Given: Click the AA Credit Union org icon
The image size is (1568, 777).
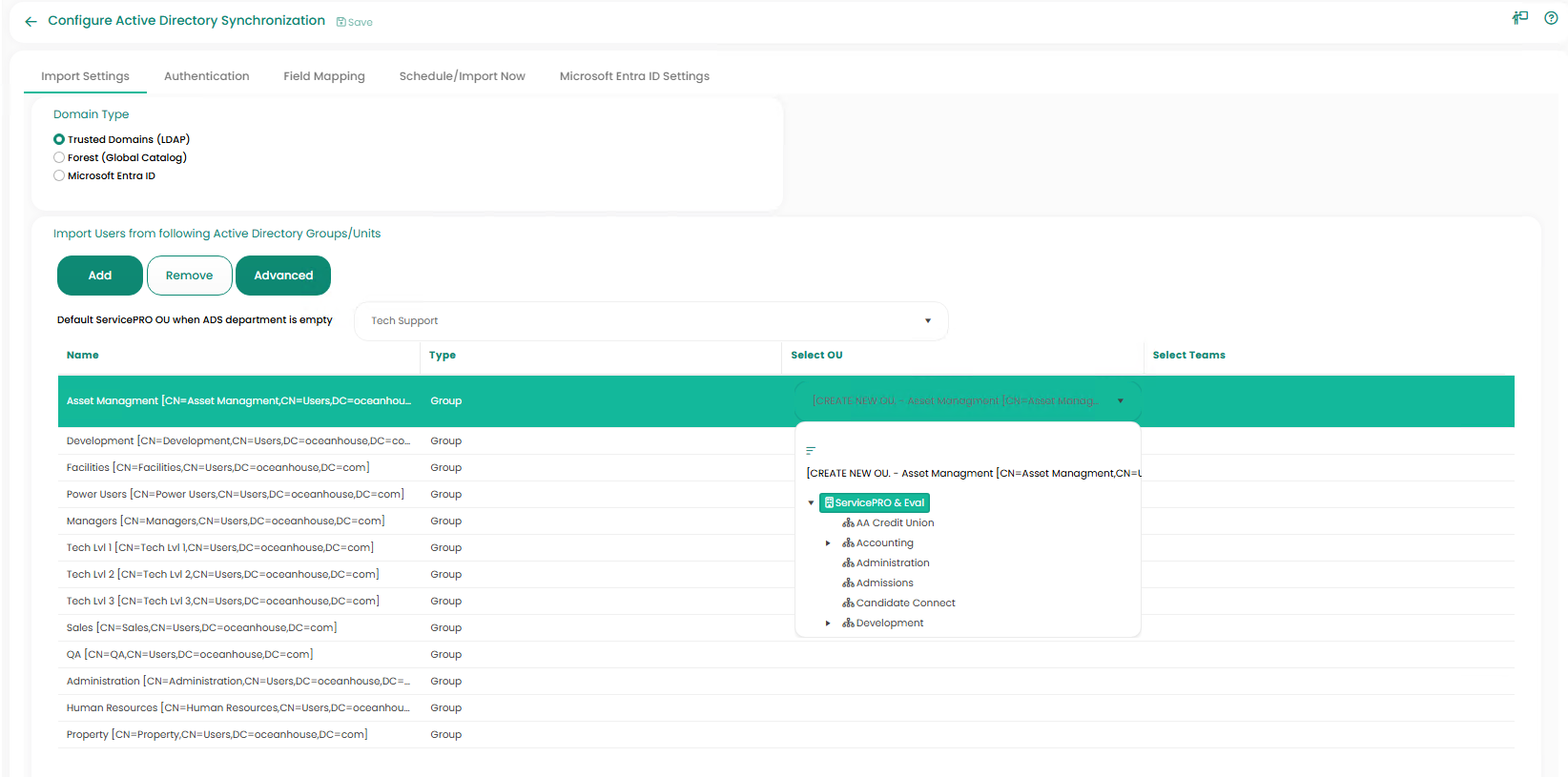Looking at the screenshot, I should click(x=848, y=523).
